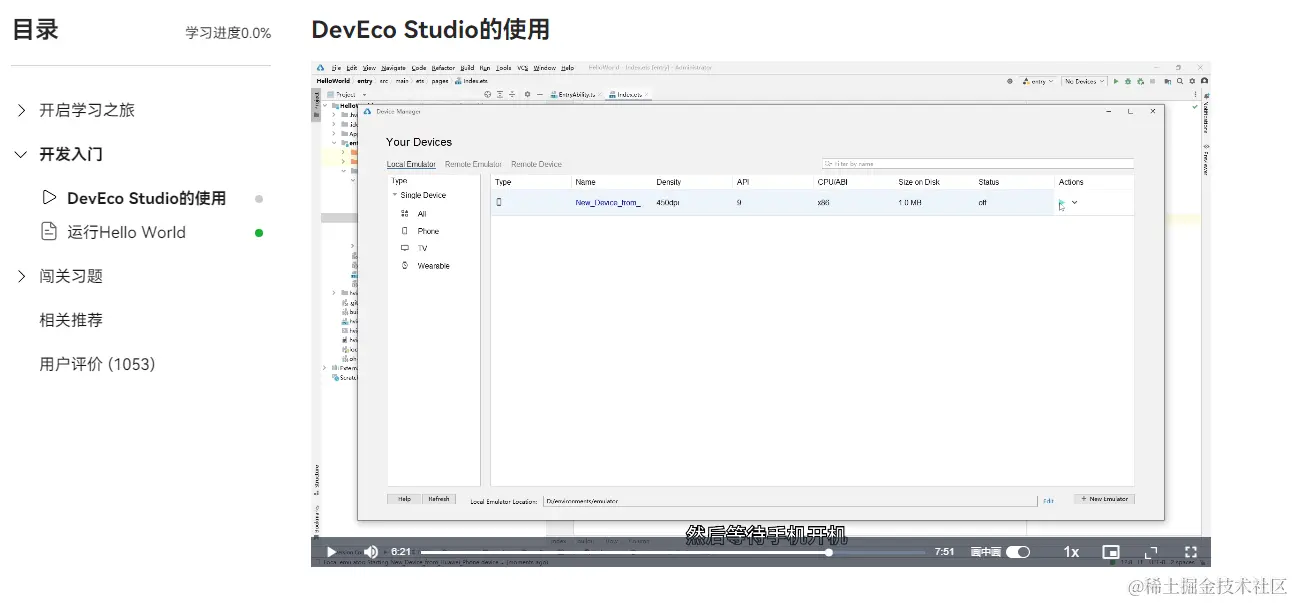
Task: Open the Build menu in DevEco Studio
Action: click(x=466, y=68)
